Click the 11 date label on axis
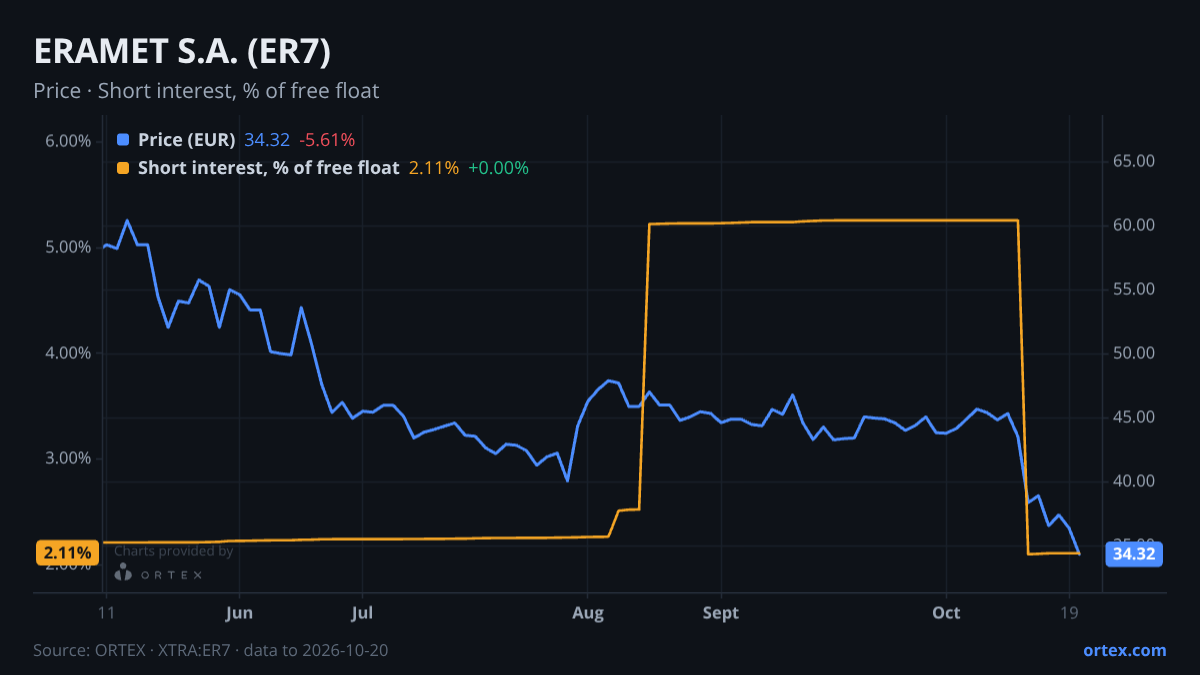The height and width of the screenshot is (675, 1200). (105, 612)
